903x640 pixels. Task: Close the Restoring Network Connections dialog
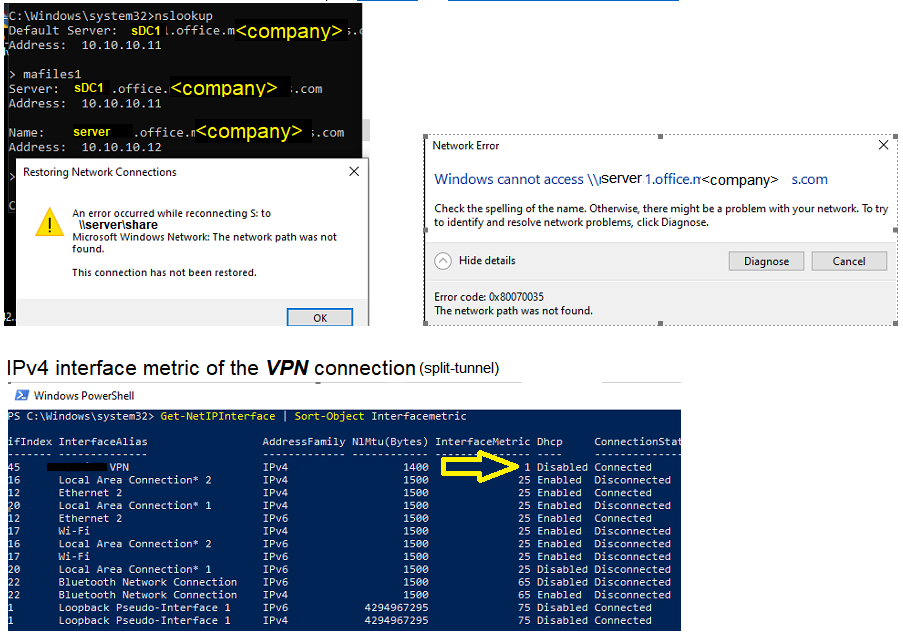coord(354,172)
